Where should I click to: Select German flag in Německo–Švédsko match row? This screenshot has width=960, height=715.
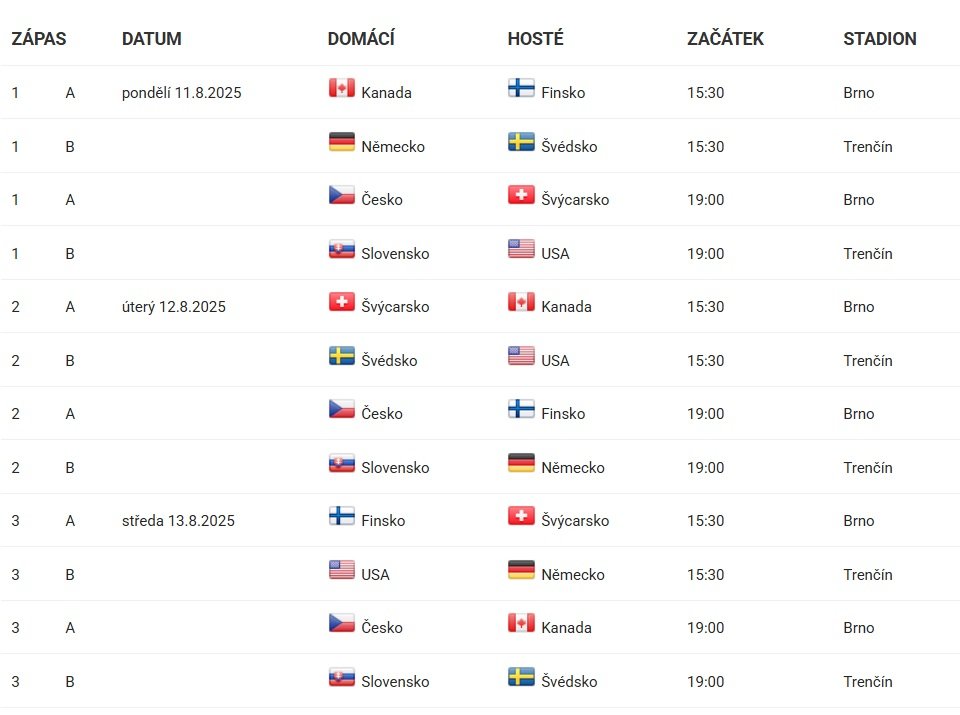coord(342,142)
